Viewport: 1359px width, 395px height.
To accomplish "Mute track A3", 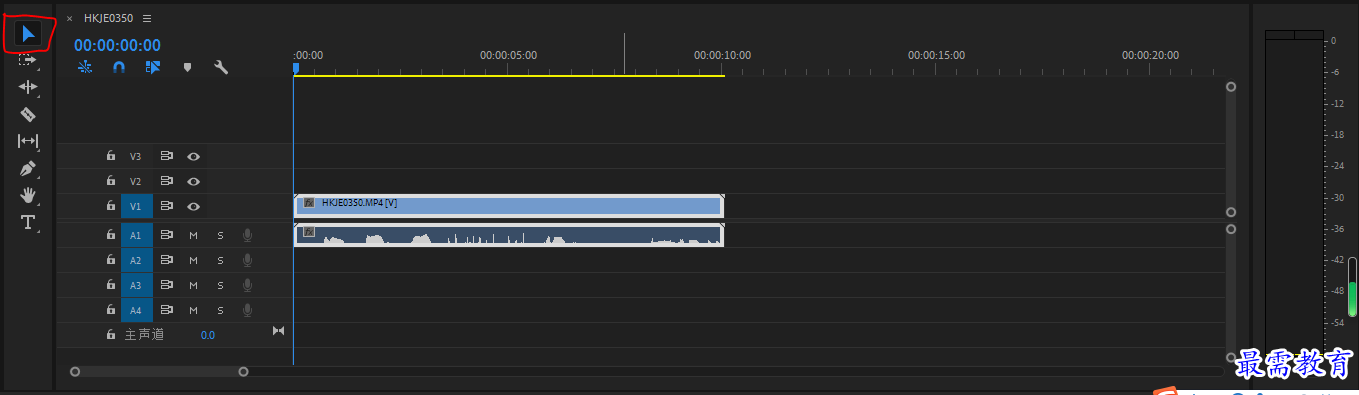I will pos(194,285).
